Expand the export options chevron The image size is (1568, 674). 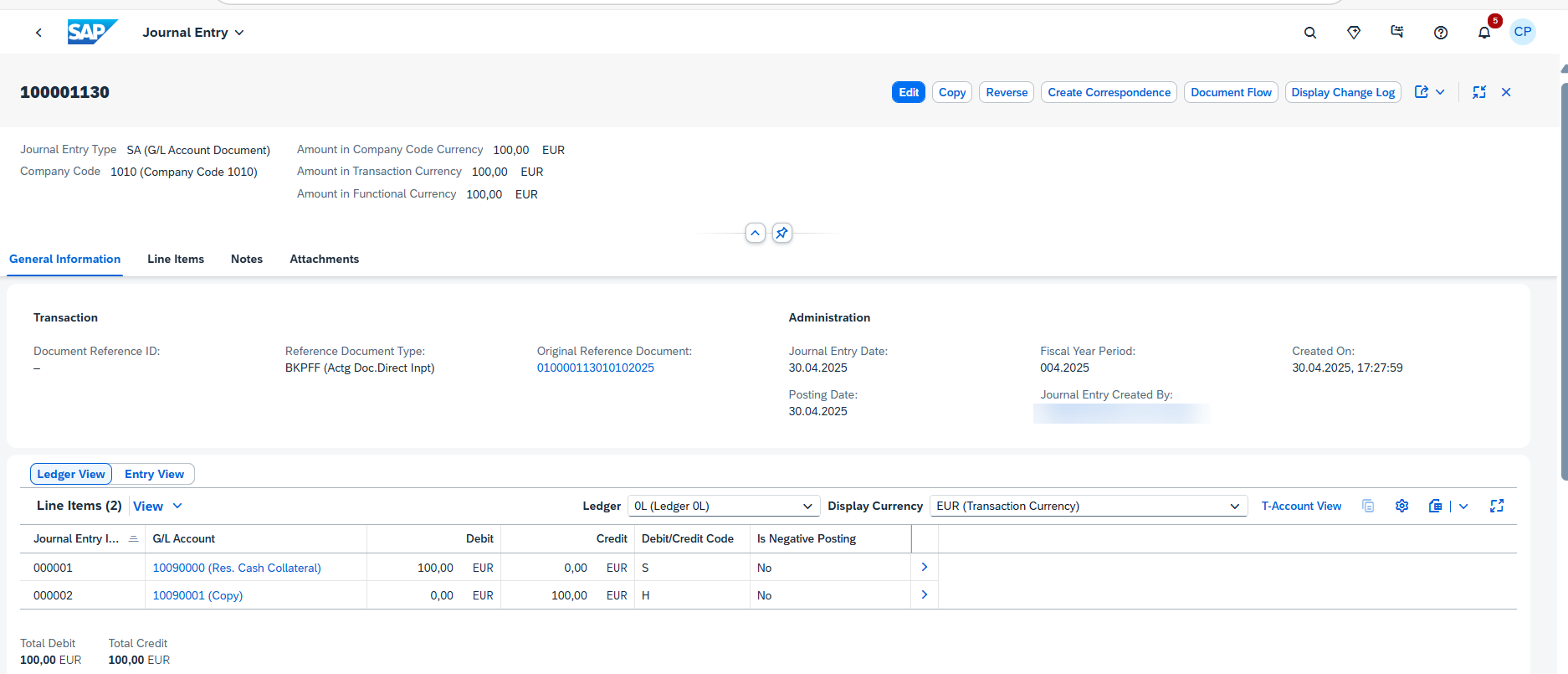tap(1463, 506)
